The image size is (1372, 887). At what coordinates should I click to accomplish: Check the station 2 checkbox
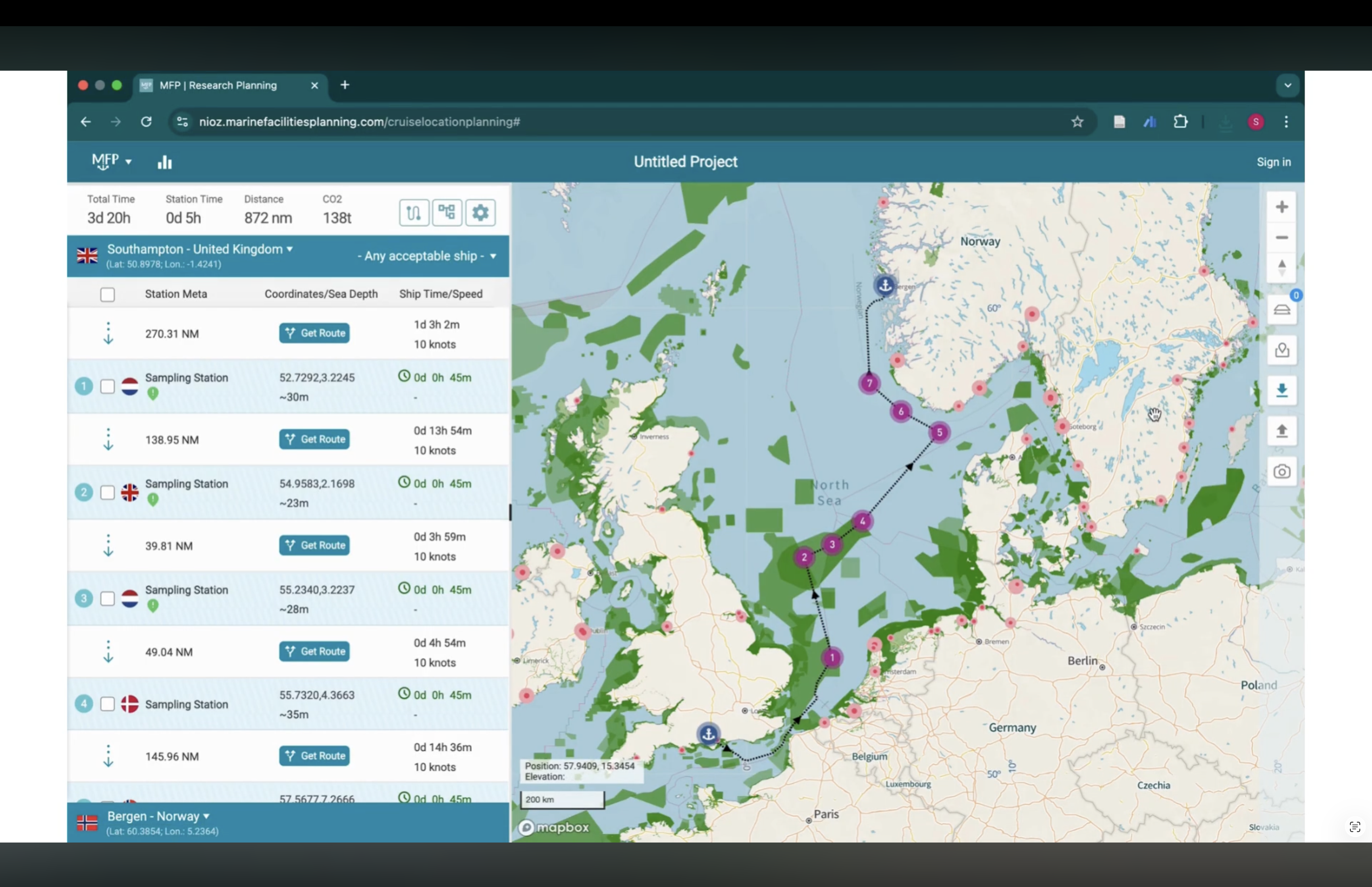[x=108, y=492]
